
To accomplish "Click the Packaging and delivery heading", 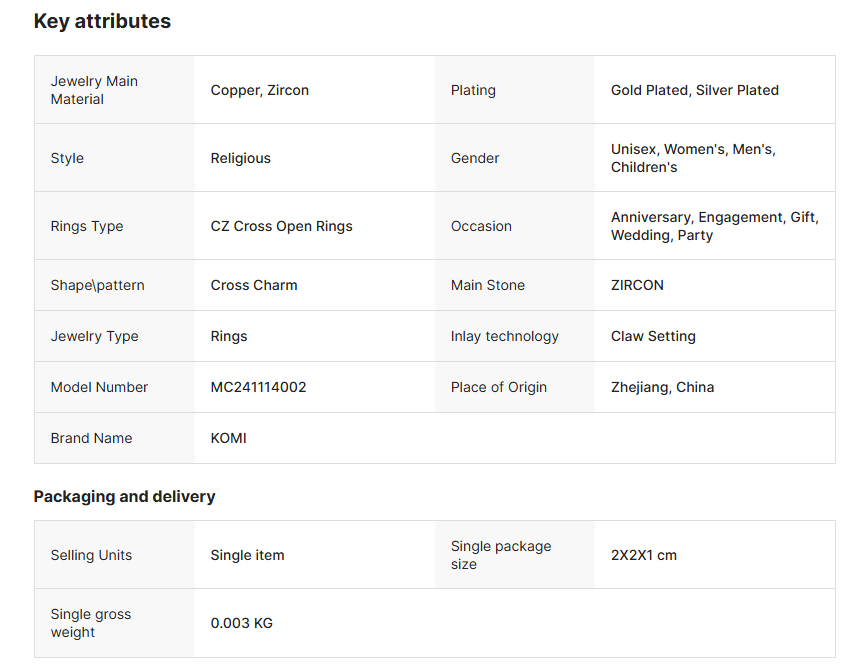I will pyautogui.click(x=124, y=496).
